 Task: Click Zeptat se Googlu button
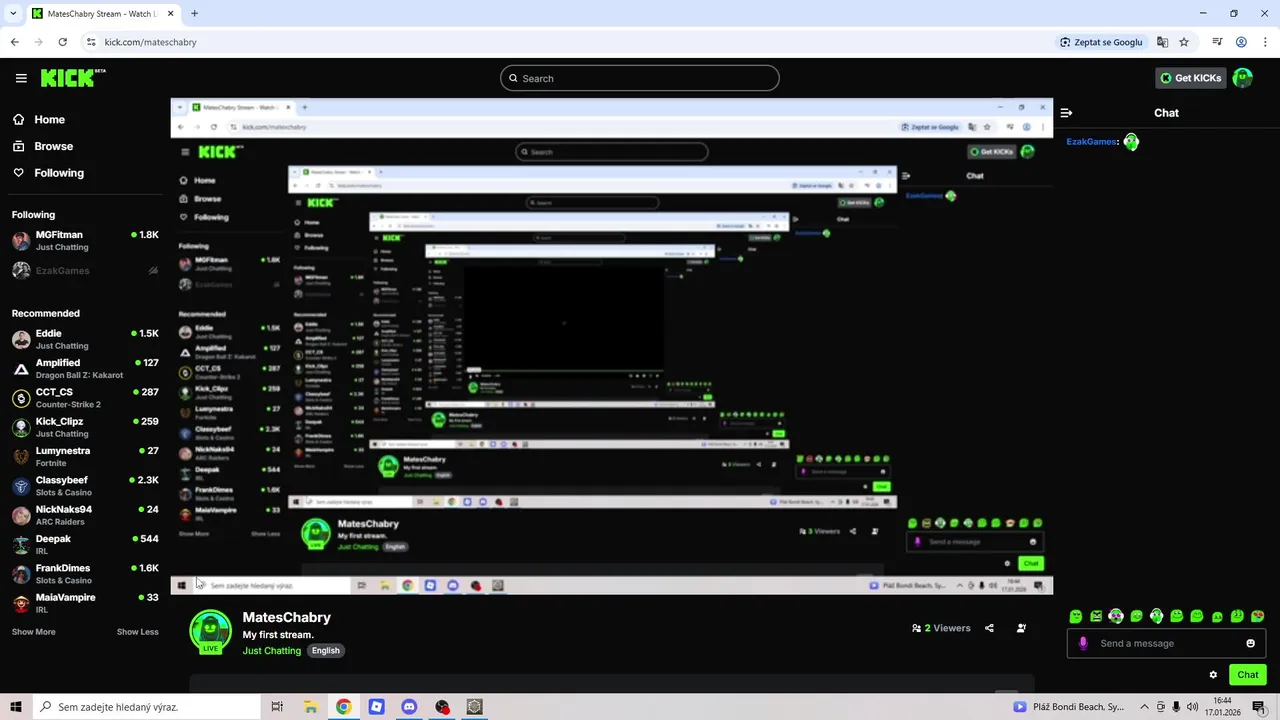point(1100,42)
